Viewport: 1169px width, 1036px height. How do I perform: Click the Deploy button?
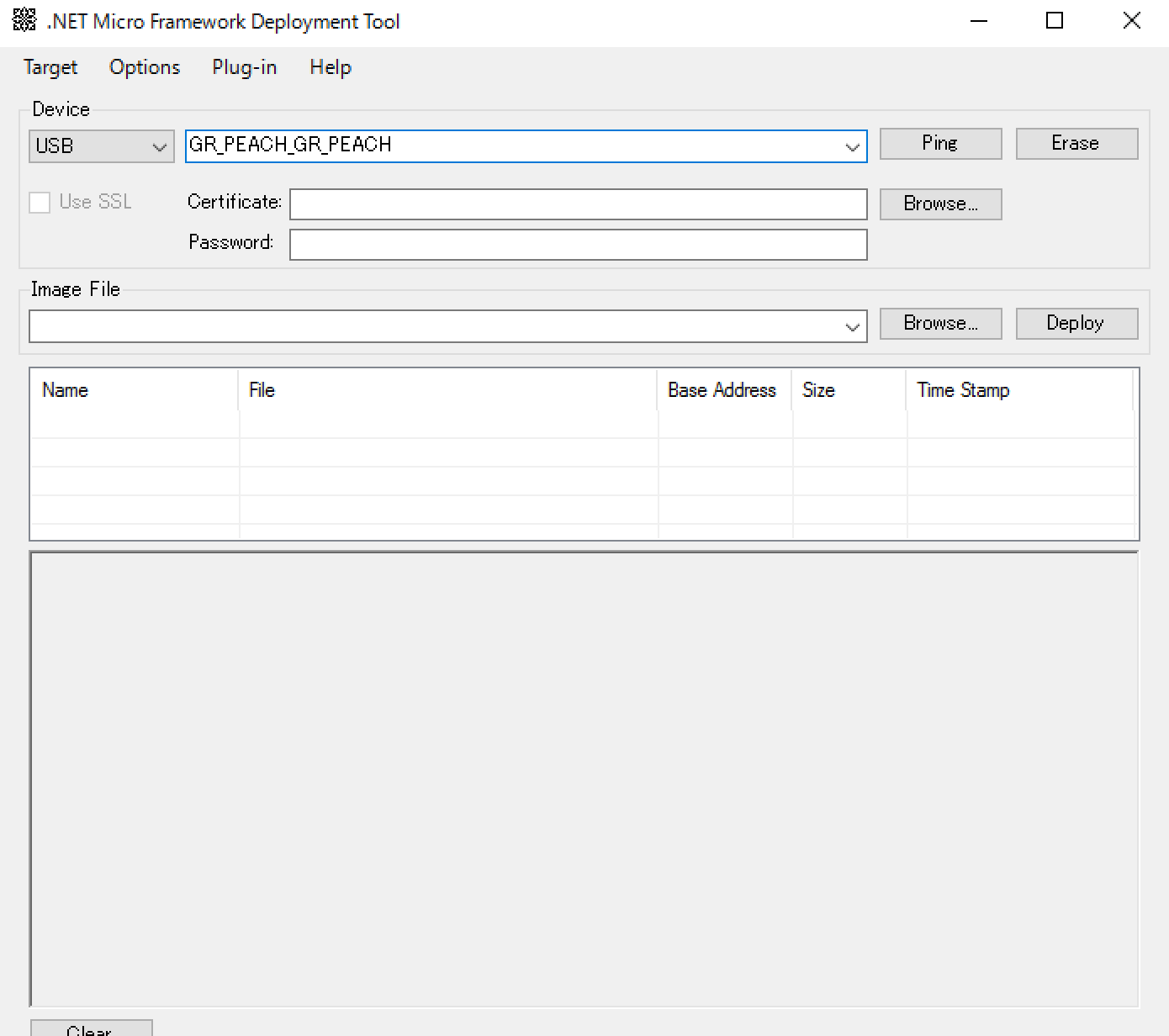(1076, 323)
